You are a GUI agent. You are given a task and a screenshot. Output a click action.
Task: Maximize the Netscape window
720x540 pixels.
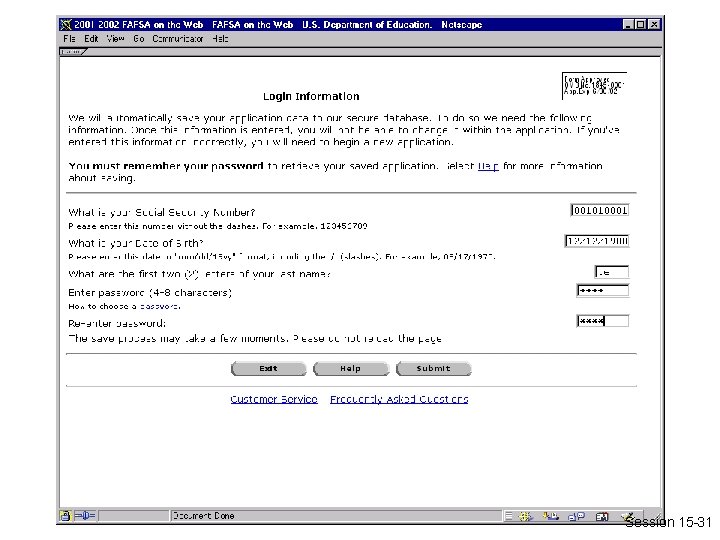[x=641, y=25]
